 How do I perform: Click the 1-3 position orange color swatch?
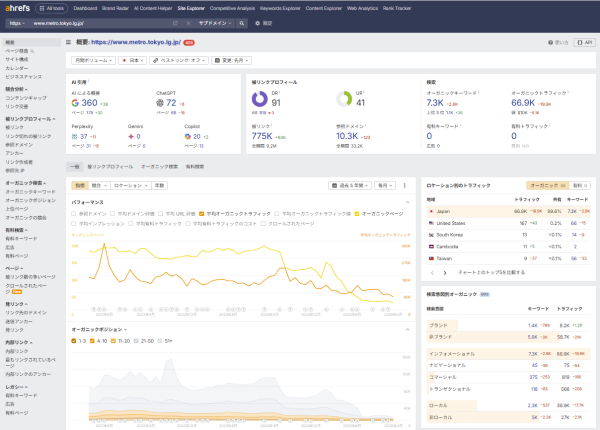[x=74, y=342]
